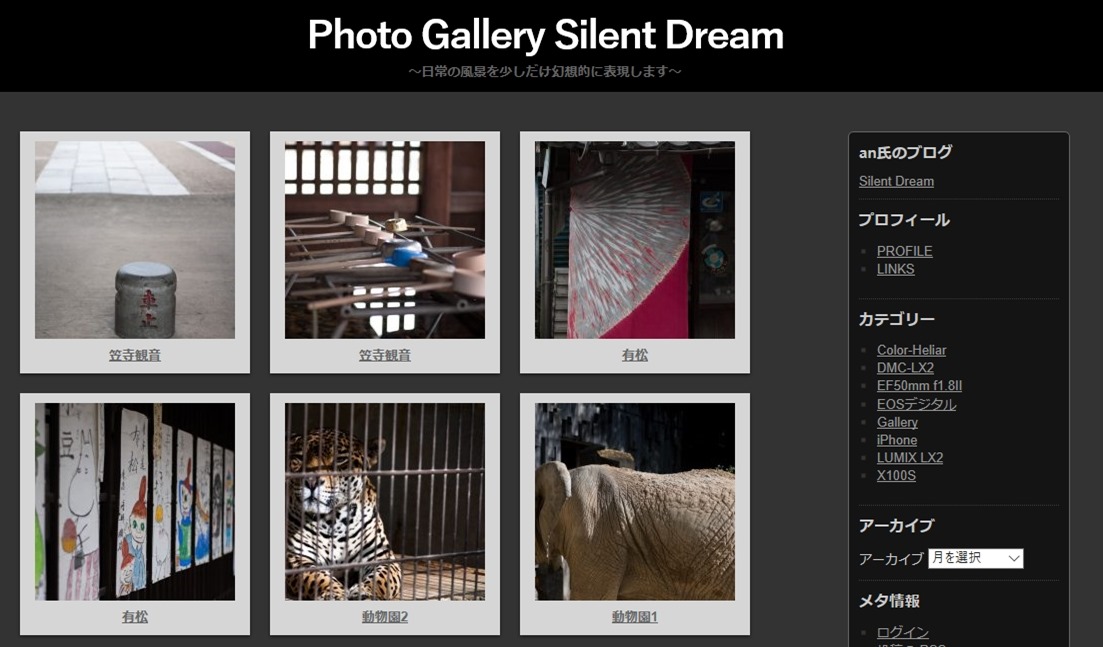View the caged leopard photo
The image size is (1103, 647).
coord(385,501)
